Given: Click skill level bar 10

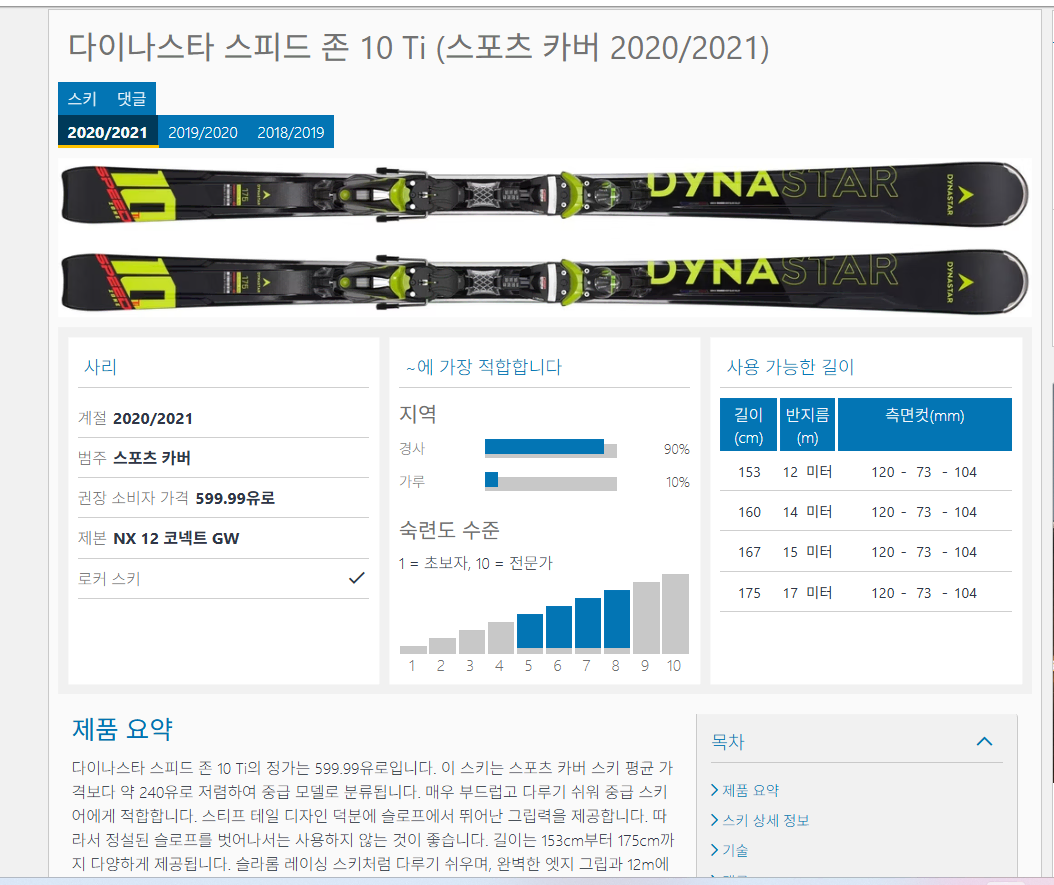Looking at the screenshot, I should (x=675, y=613).
